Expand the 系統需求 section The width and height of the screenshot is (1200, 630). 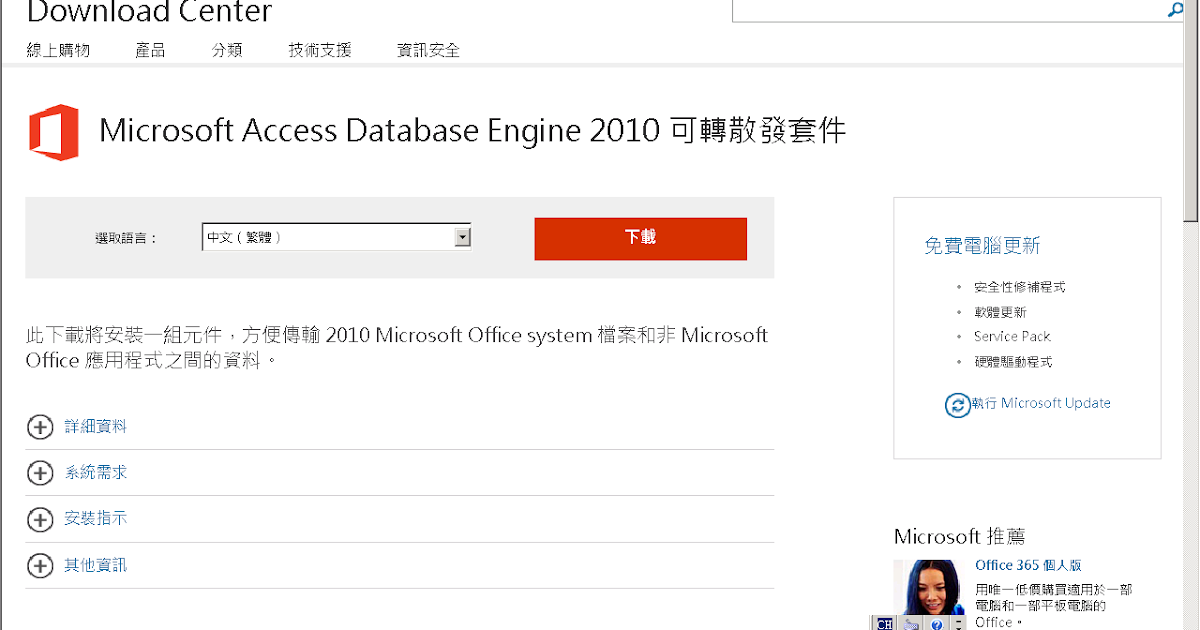96,472
